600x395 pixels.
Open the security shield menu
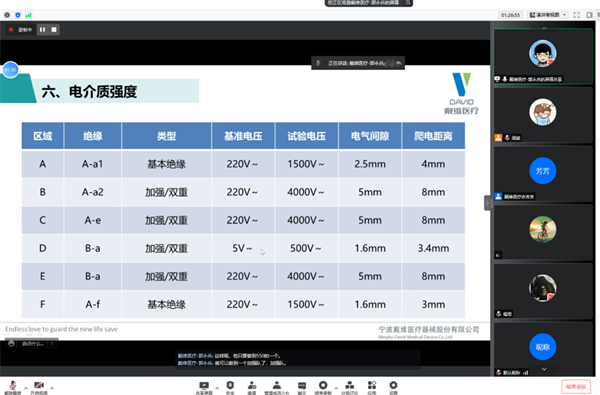click(230, 387)
